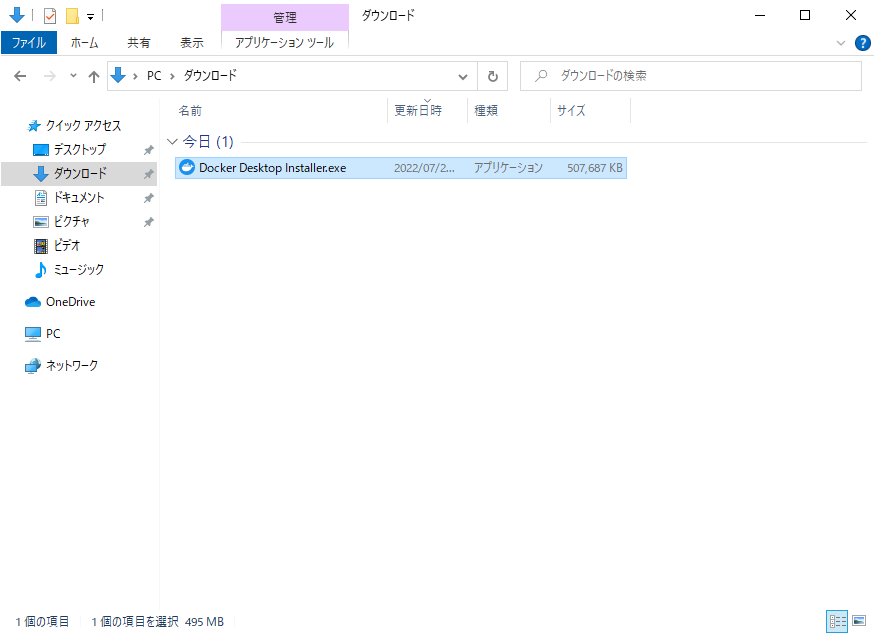
Task: Click the 1 個の項目 status text
Action: [42, 622]
